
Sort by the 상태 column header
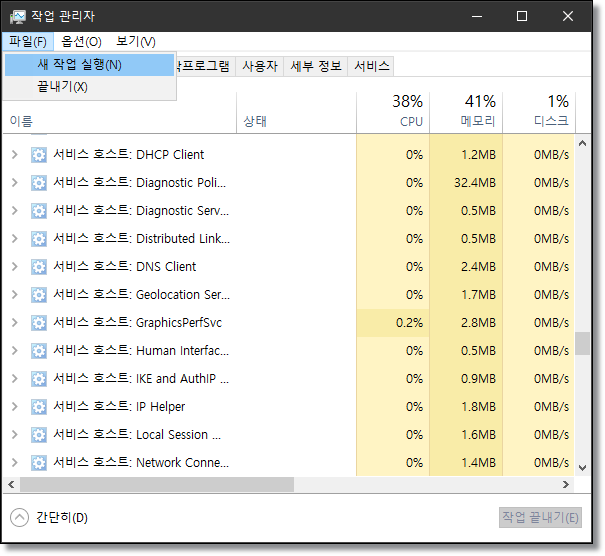pos(296,113)
